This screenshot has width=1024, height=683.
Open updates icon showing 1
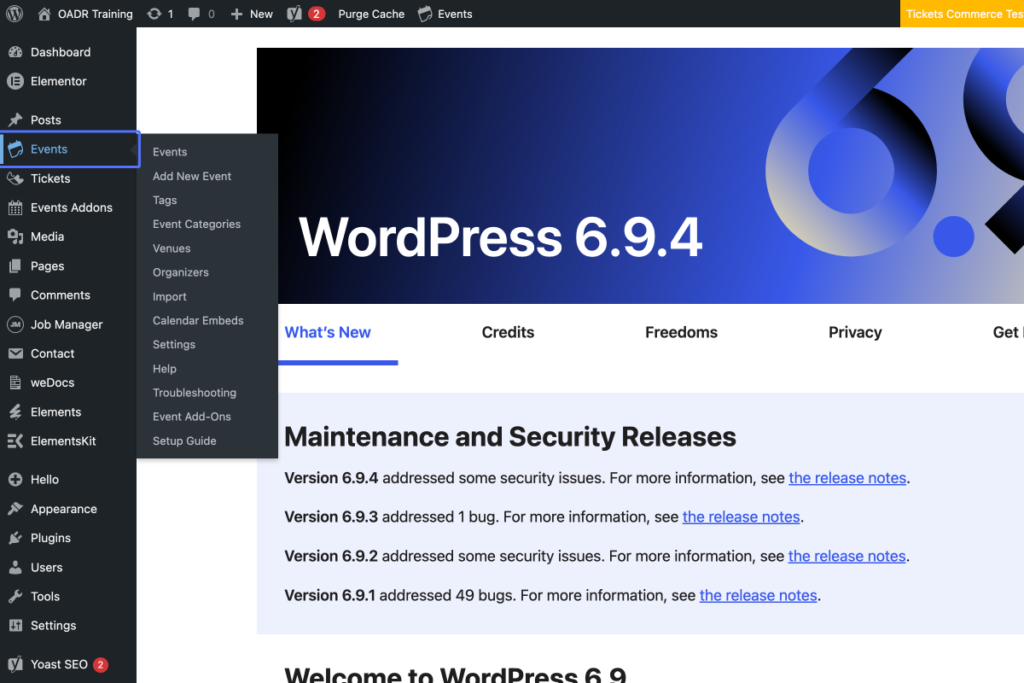154,14
